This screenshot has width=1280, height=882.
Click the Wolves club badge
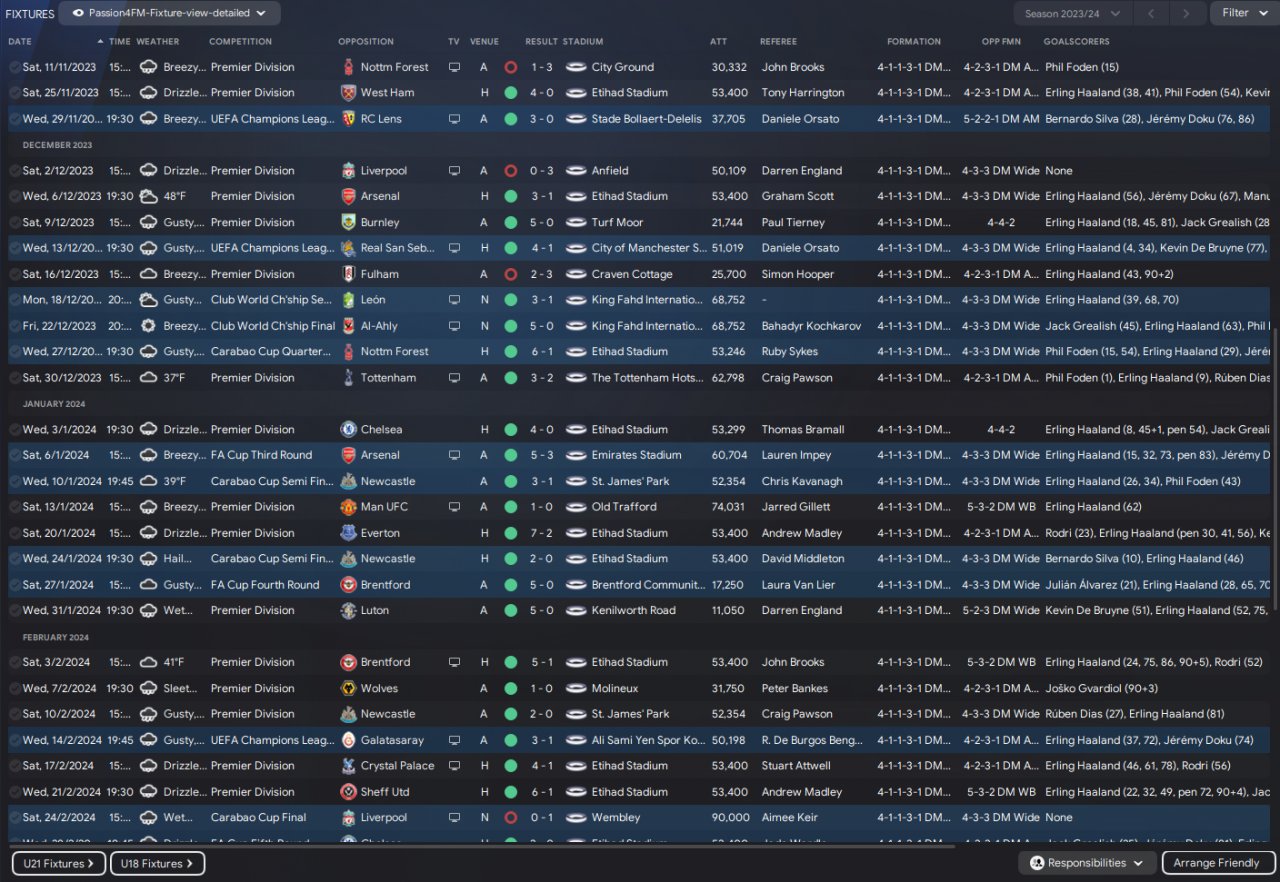coord(348,688)
